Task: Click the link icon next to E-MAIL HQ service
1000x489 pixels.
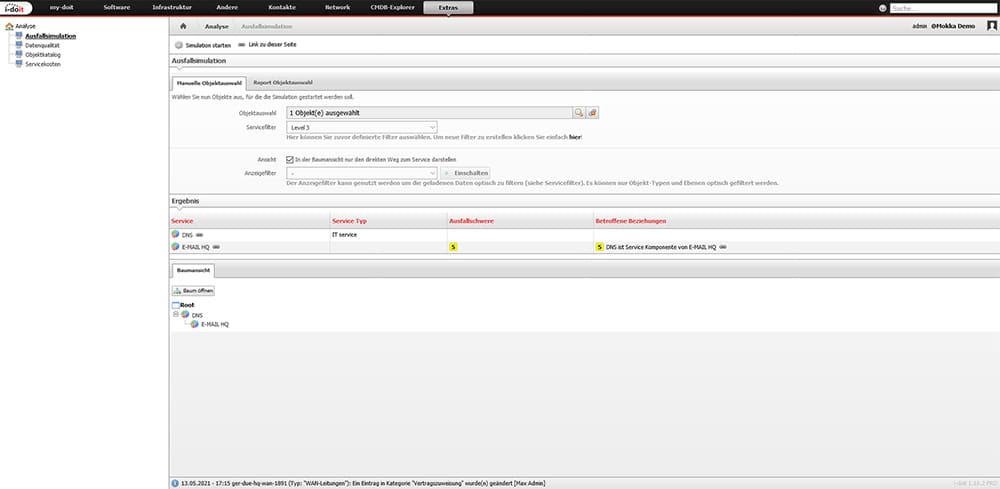Action: point(216,247)
